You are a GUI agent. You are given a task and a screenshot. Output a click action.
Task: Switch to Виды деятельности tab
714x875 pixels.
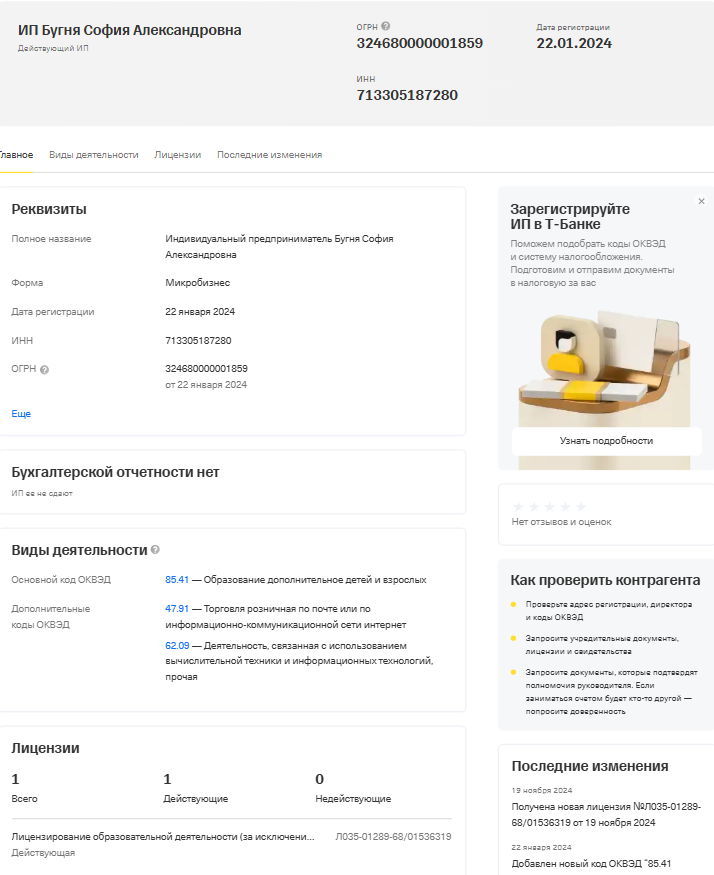(94, 155)
